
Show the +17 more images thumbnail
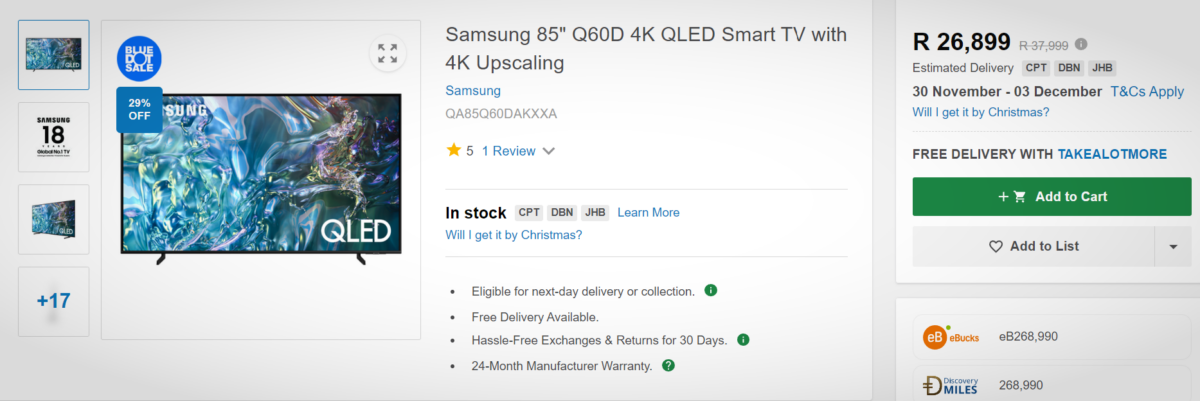[x=54, y=300]
